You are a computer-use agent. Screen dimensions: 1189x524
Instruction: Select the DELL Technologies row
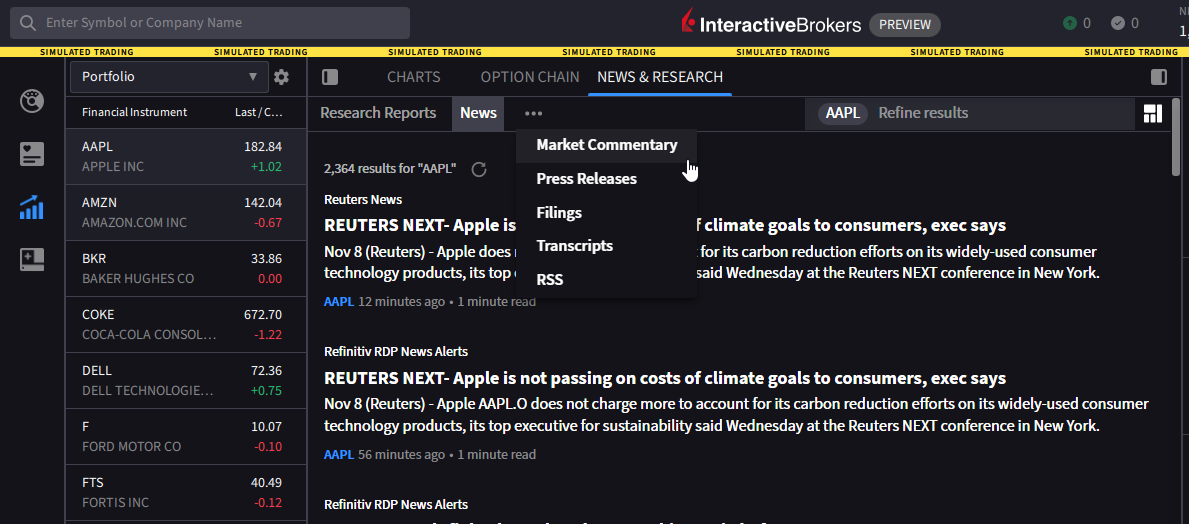coord(186,381)
